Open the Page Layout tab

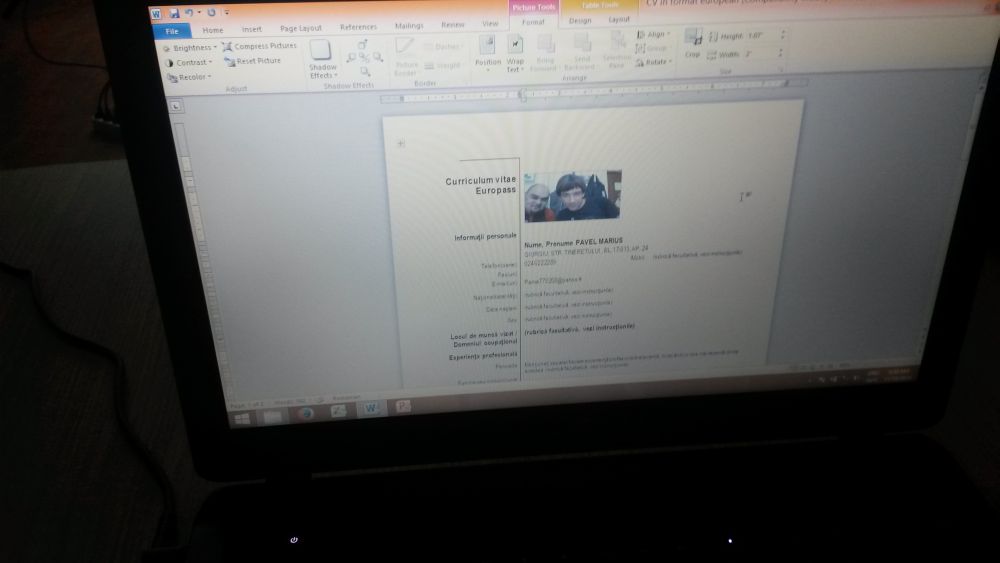[x=301, y=29]
